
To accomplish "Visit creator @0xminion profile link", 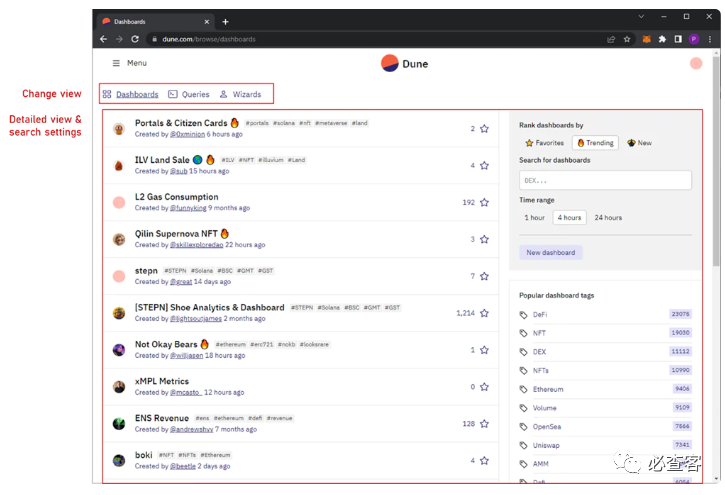I will click(x=187, y=134).
